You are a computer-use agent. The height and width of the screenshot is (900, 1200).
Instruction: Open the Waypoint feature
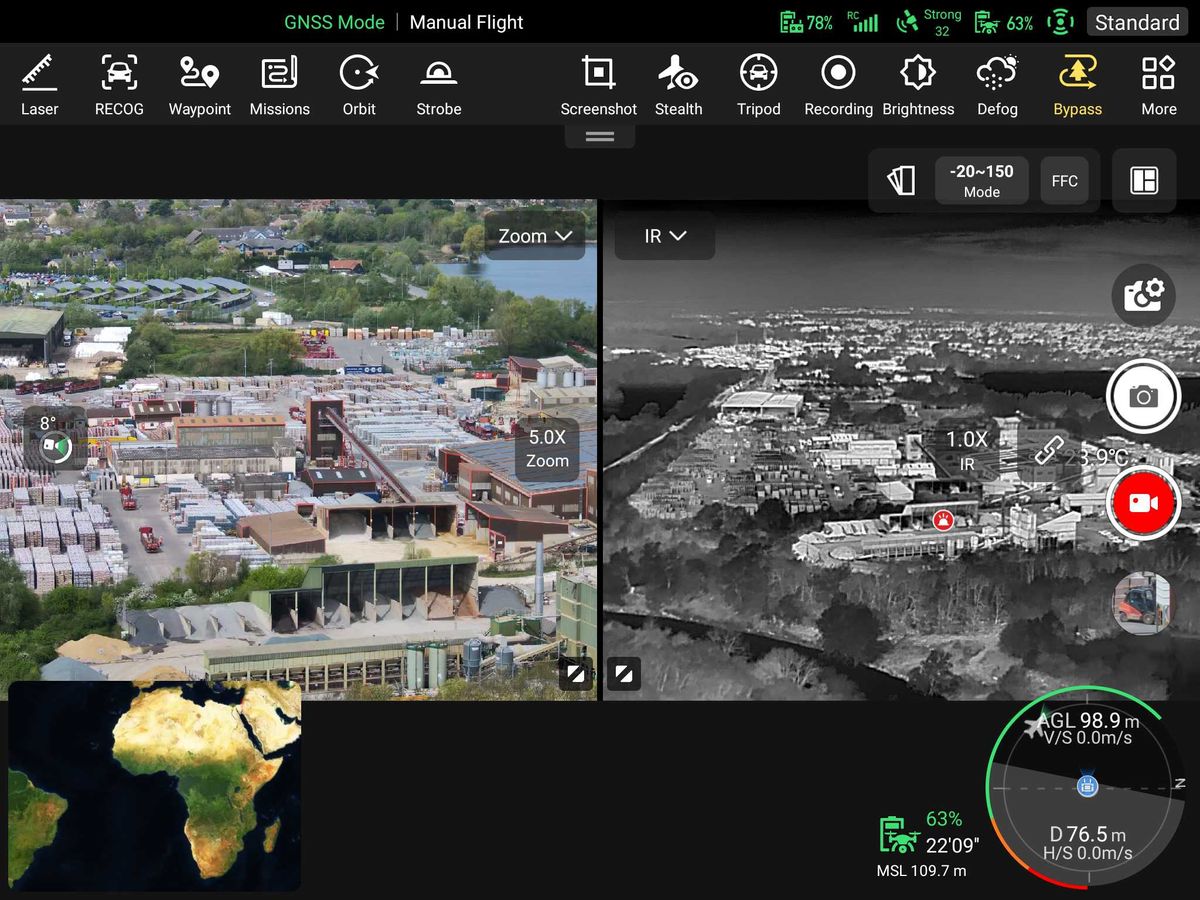pos(199,84)
